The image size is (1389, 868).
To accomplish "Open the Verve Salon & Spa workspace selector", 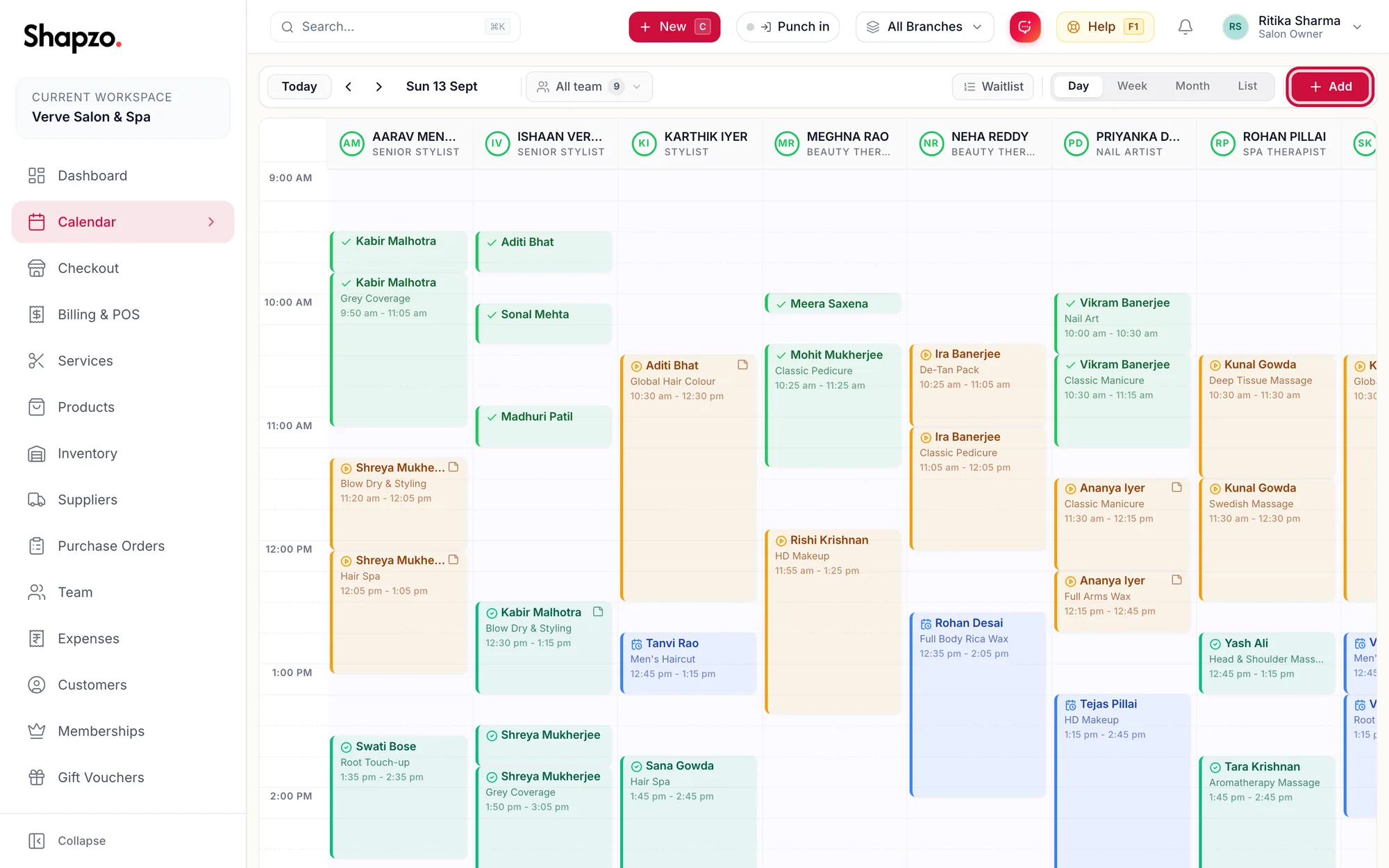I will 123,108.
